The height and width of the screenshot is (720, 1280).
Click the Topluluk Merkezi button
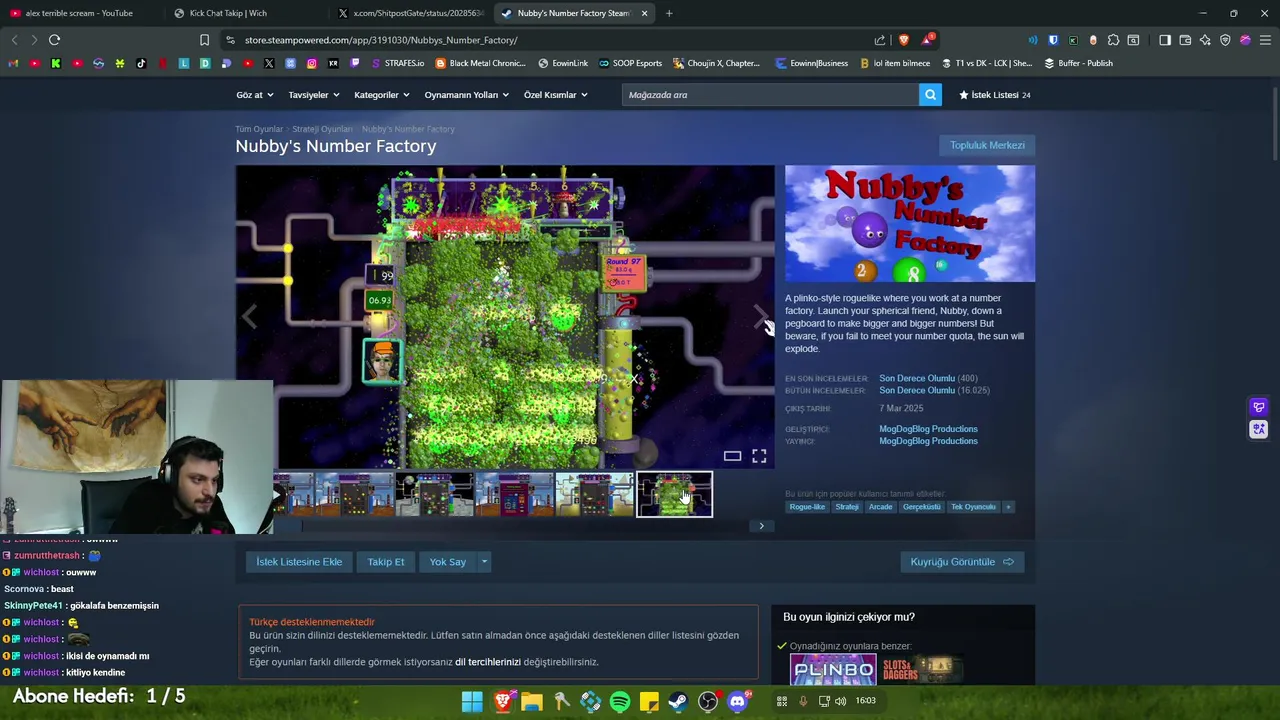tap(987, 145)
